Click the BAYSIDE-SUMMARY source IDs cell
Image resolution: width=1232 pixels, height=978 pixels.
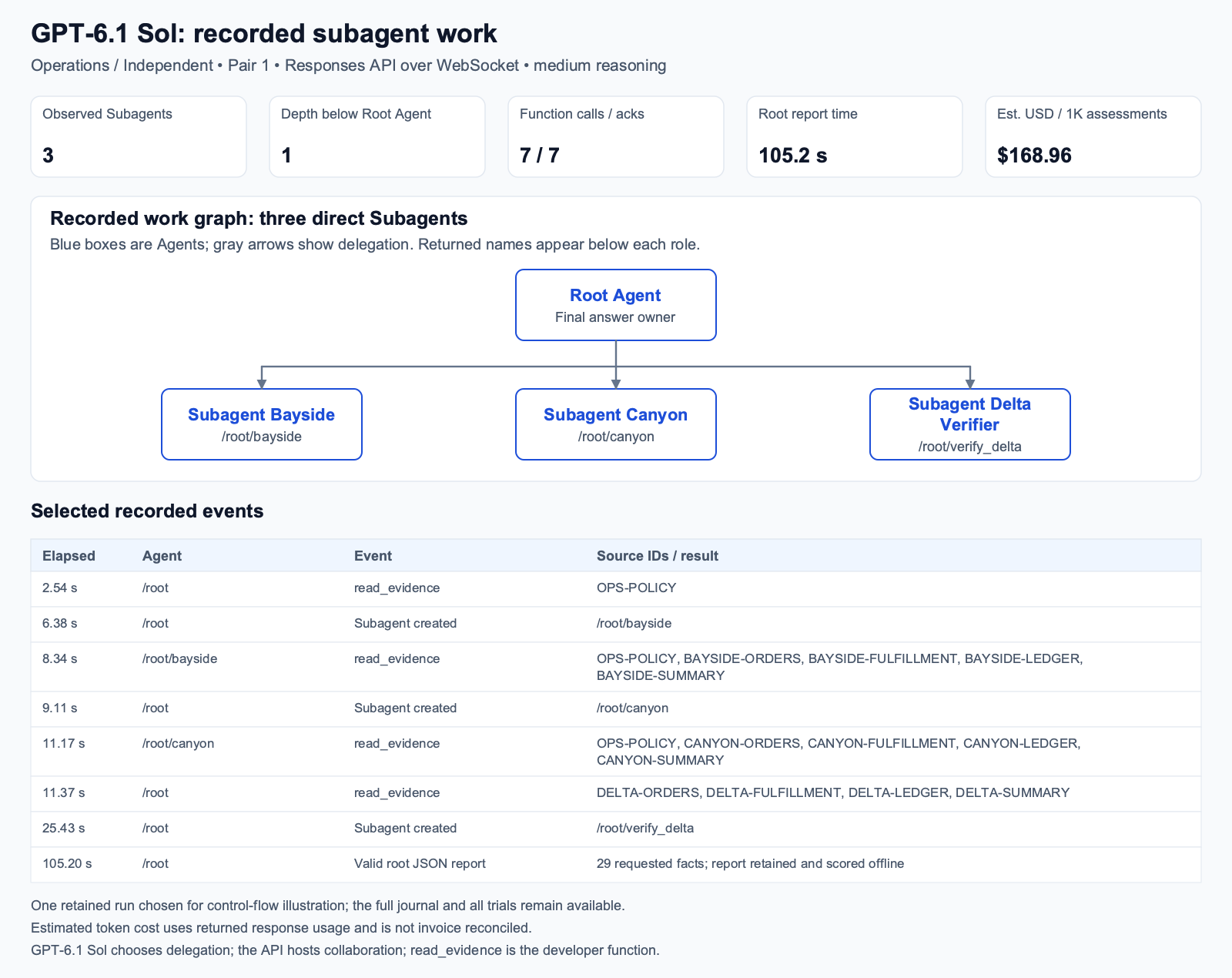click(840, 667)
